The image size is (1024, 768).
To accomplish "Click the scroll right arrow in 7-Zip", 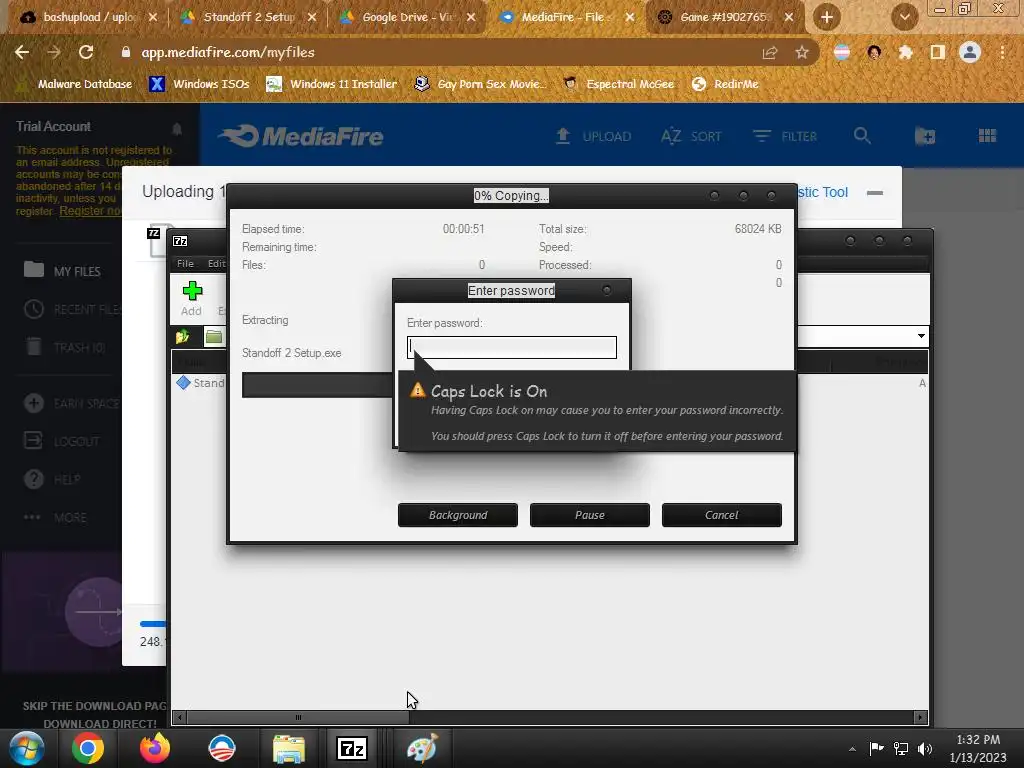I will click(921, 717).
